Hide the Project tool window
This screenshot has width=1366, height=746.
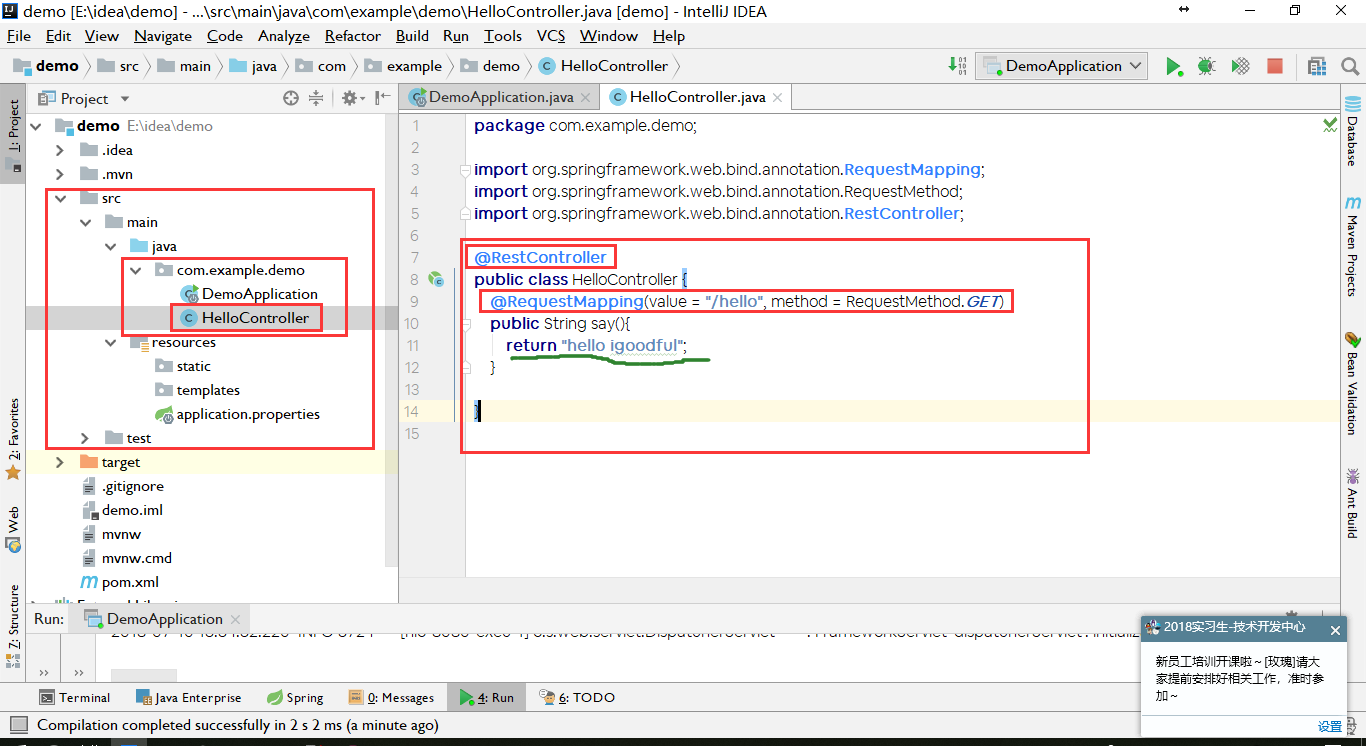[x=382, y=98]
